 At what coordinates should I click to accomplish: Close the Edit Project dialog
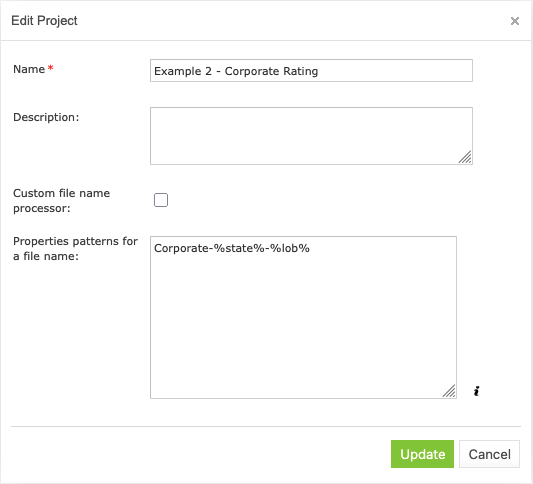[515, 21]
